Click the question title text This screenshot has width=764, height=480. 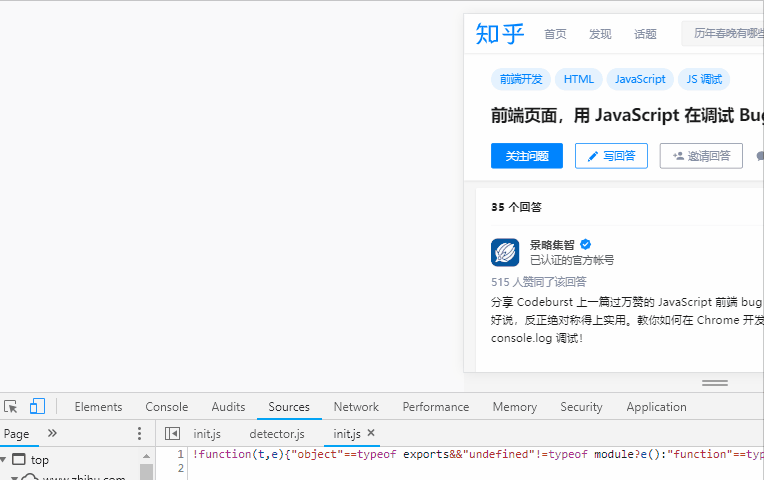pyautogui.click(x=627, y=115)
